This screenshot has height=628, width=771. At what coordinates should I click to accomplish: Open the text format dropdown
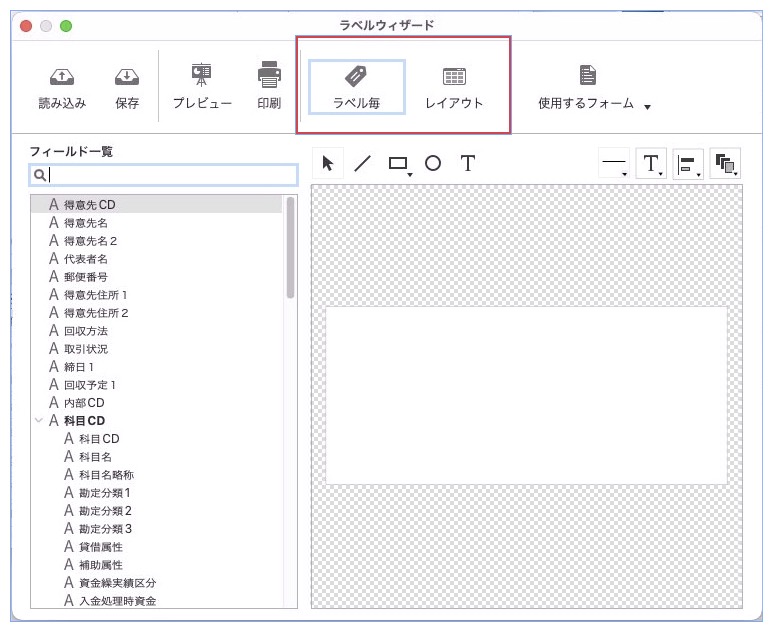(x=651, y=164)
